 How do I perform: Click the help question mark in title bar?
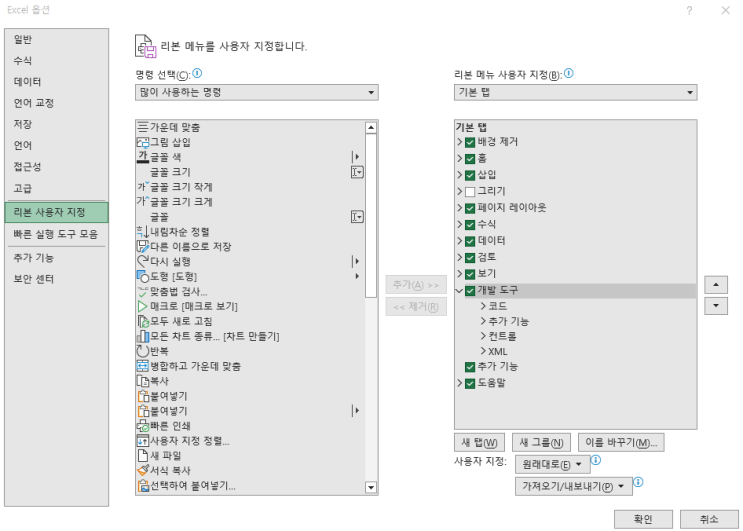click(x=689, y=10)
